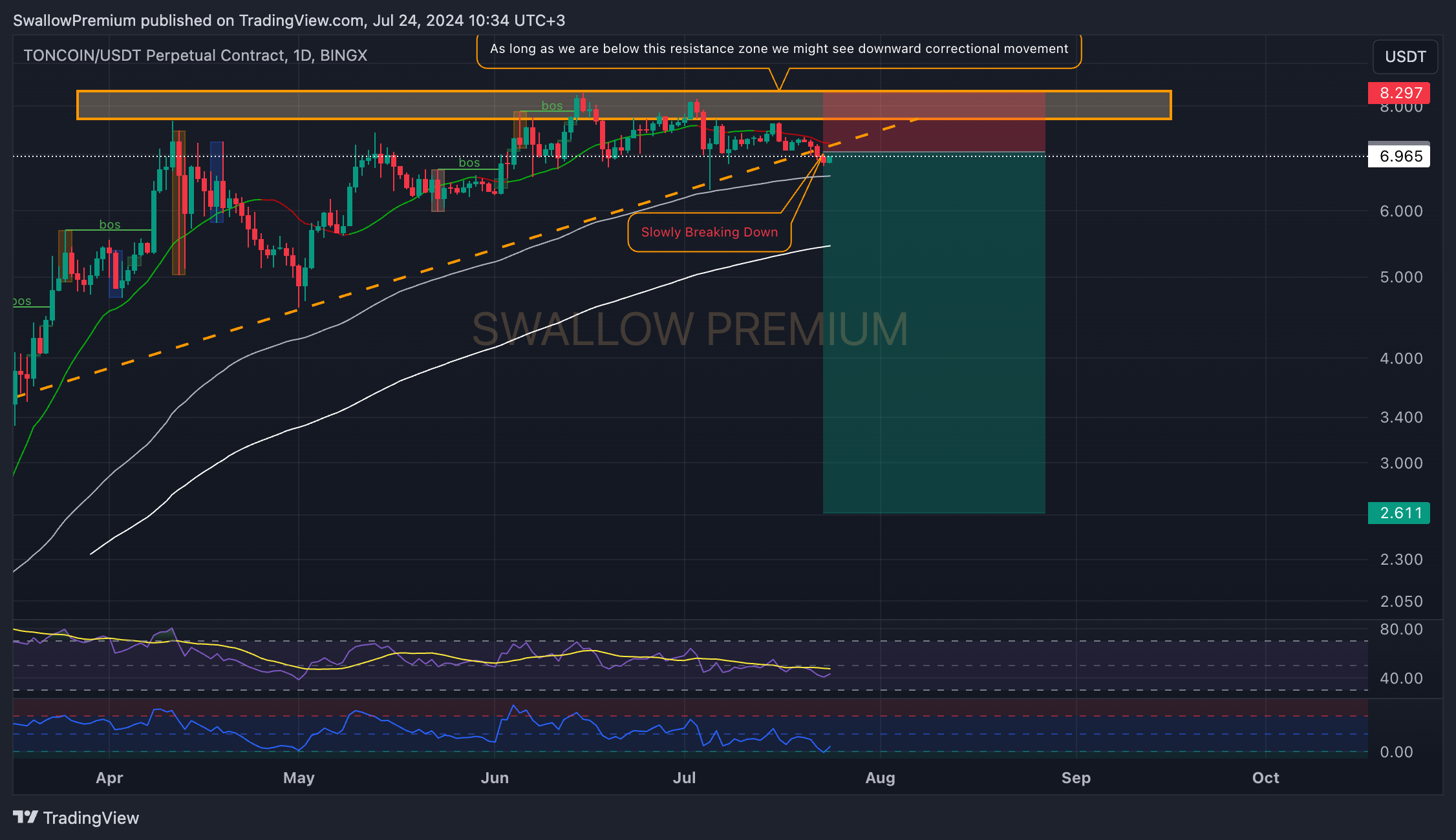Screen dimensions: 1456x840
Task: Click the 'bos' label above late-March candles
Action: click(109, 225)
